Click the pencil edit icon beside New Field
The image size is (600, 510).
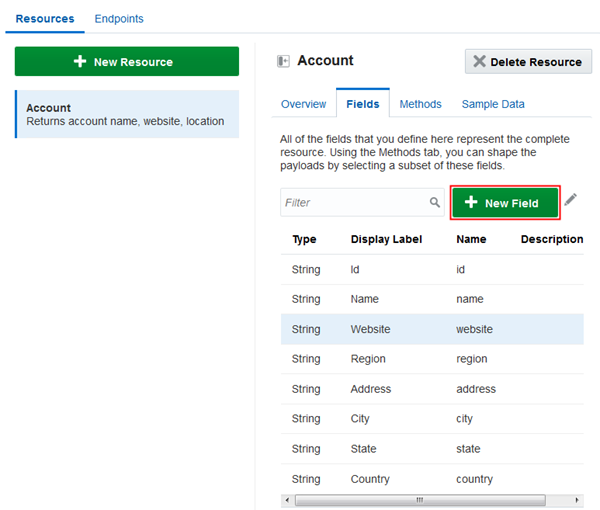tap(571, 201)
